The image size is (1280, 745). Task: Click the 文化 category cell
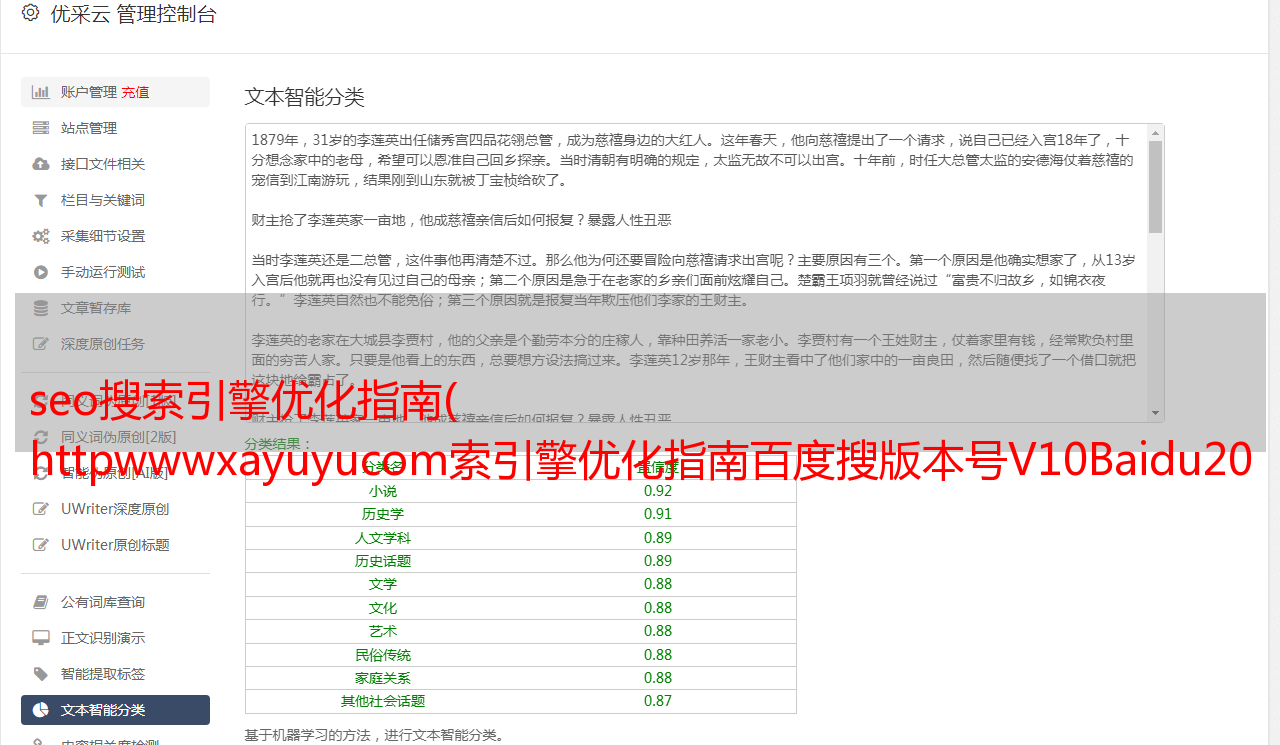pos(383,608)
